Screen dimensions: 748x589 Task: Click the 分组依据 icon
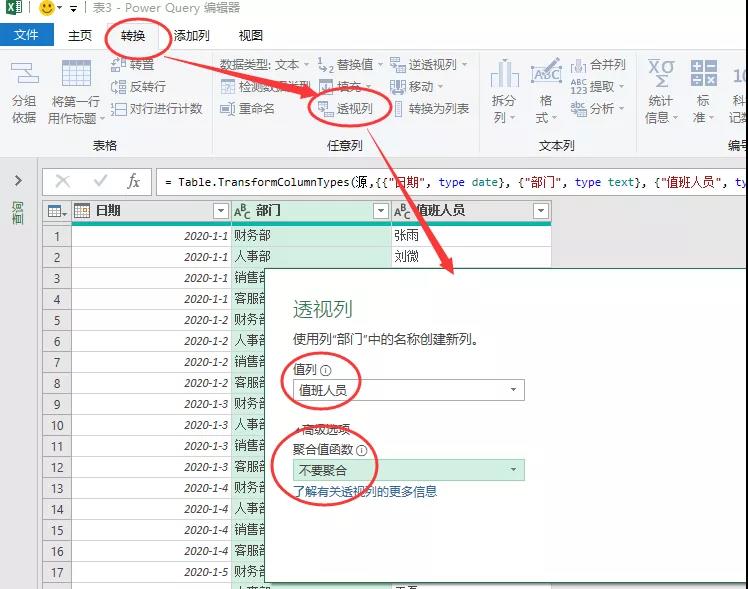(24, 75)
